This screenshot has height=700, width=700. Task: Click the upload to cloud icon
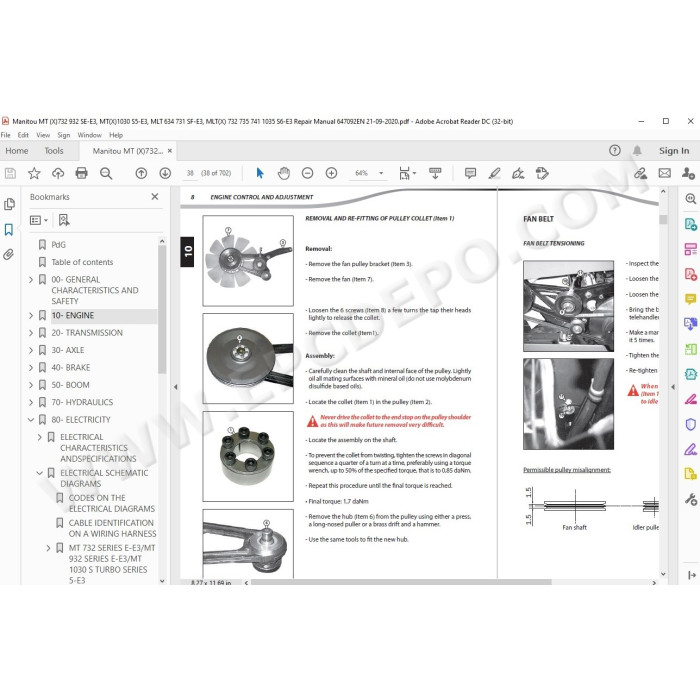58,173
